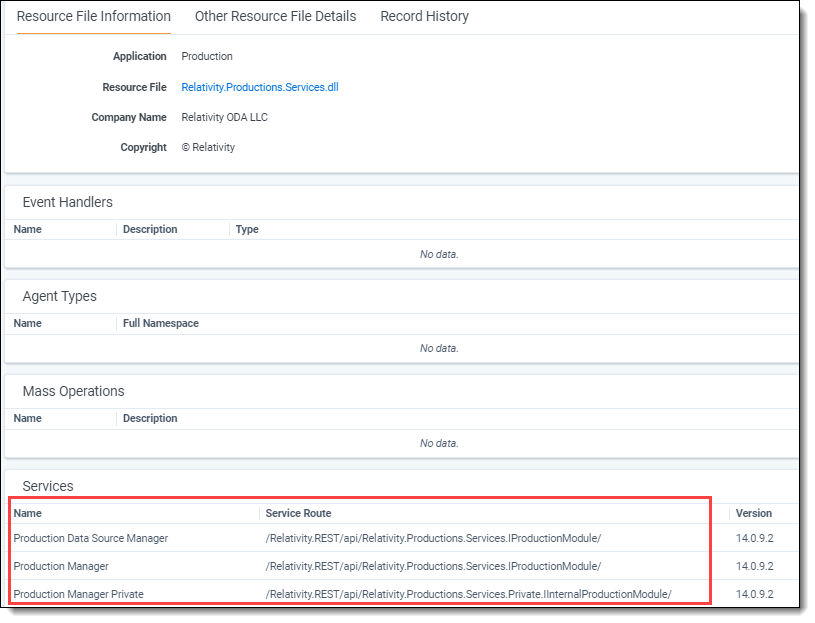The image size is (815, 623).
Task: Click Type column header in Event Handlers
Action: point(247,229)
